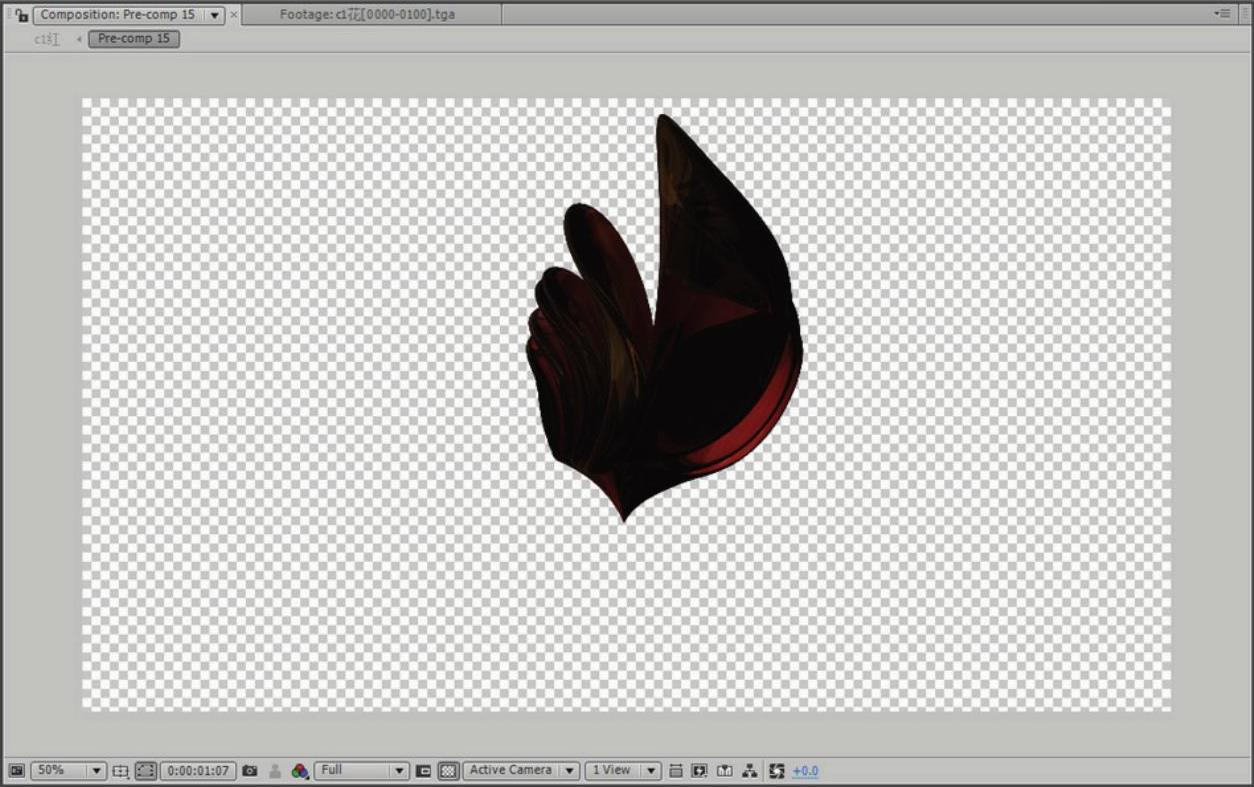The height and width of the screenshot is (787, 1254).
Task: Open the Show Channel color circles menu
Action: click(300, 771)
